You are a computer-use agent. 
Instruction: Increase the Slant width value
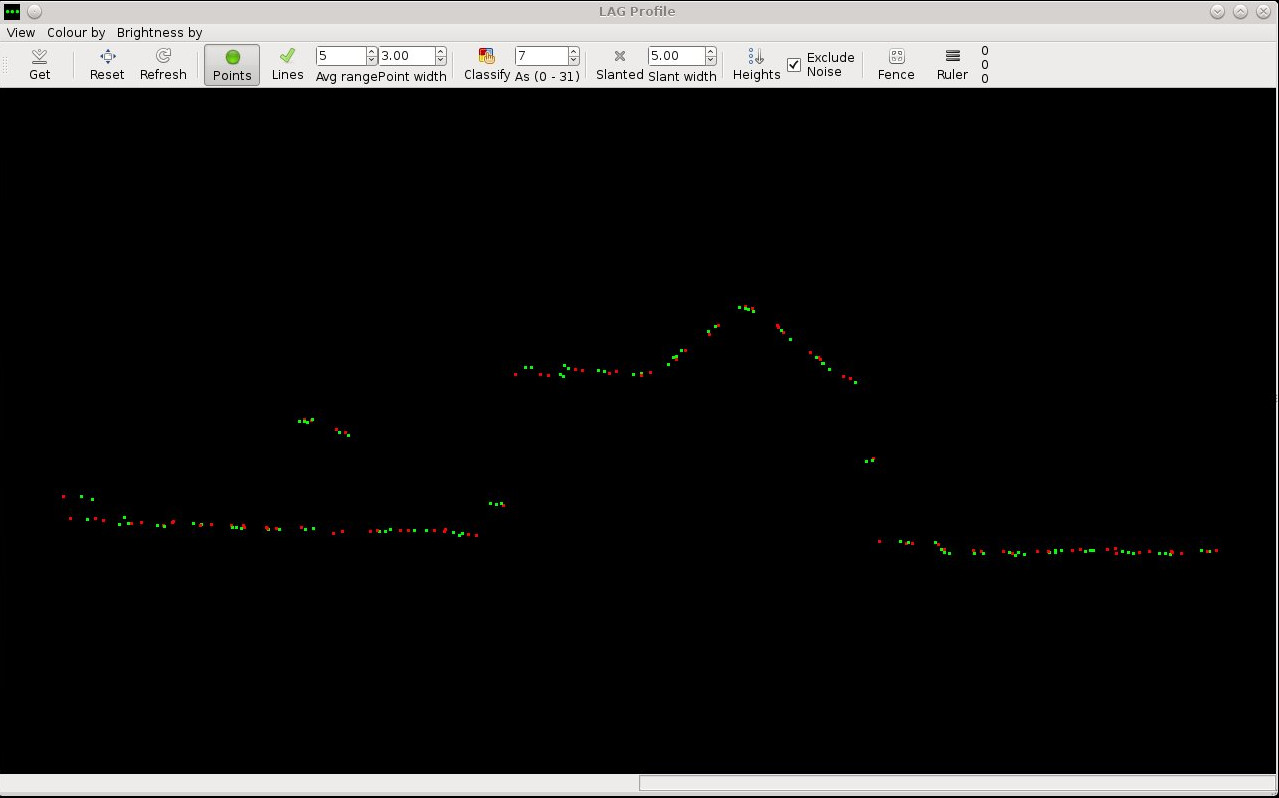(x=711, y=52)
